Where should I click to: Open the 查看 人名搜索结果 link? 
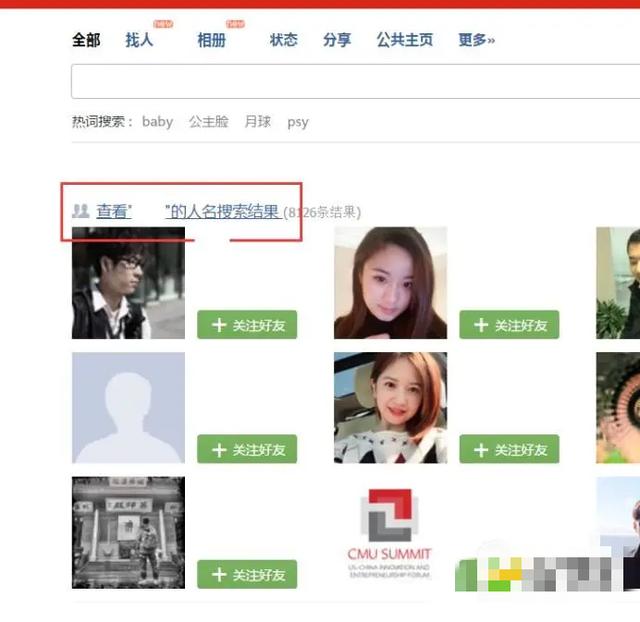(x=189, y=211)
